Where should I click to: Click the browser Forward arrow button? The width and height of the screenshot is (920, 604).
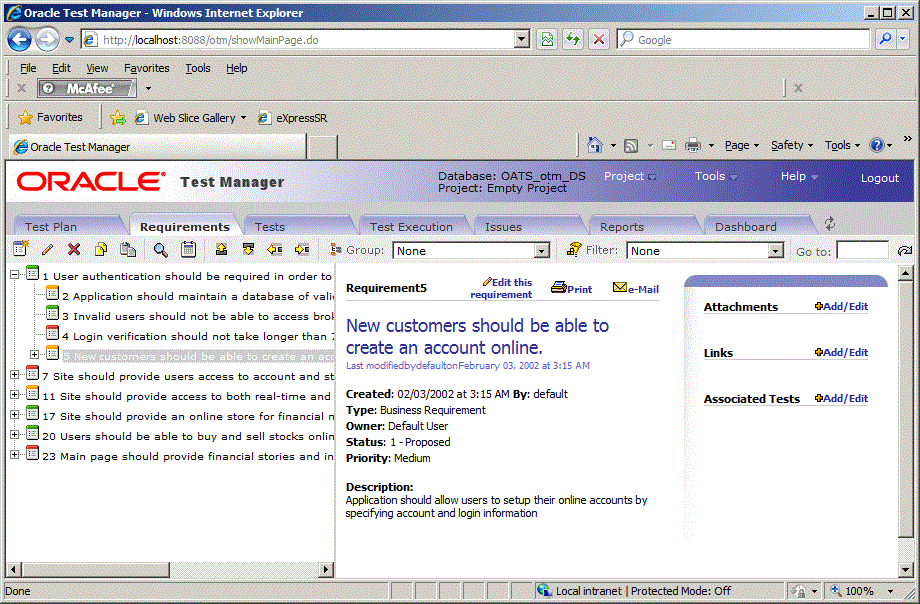tap(47, 40)
